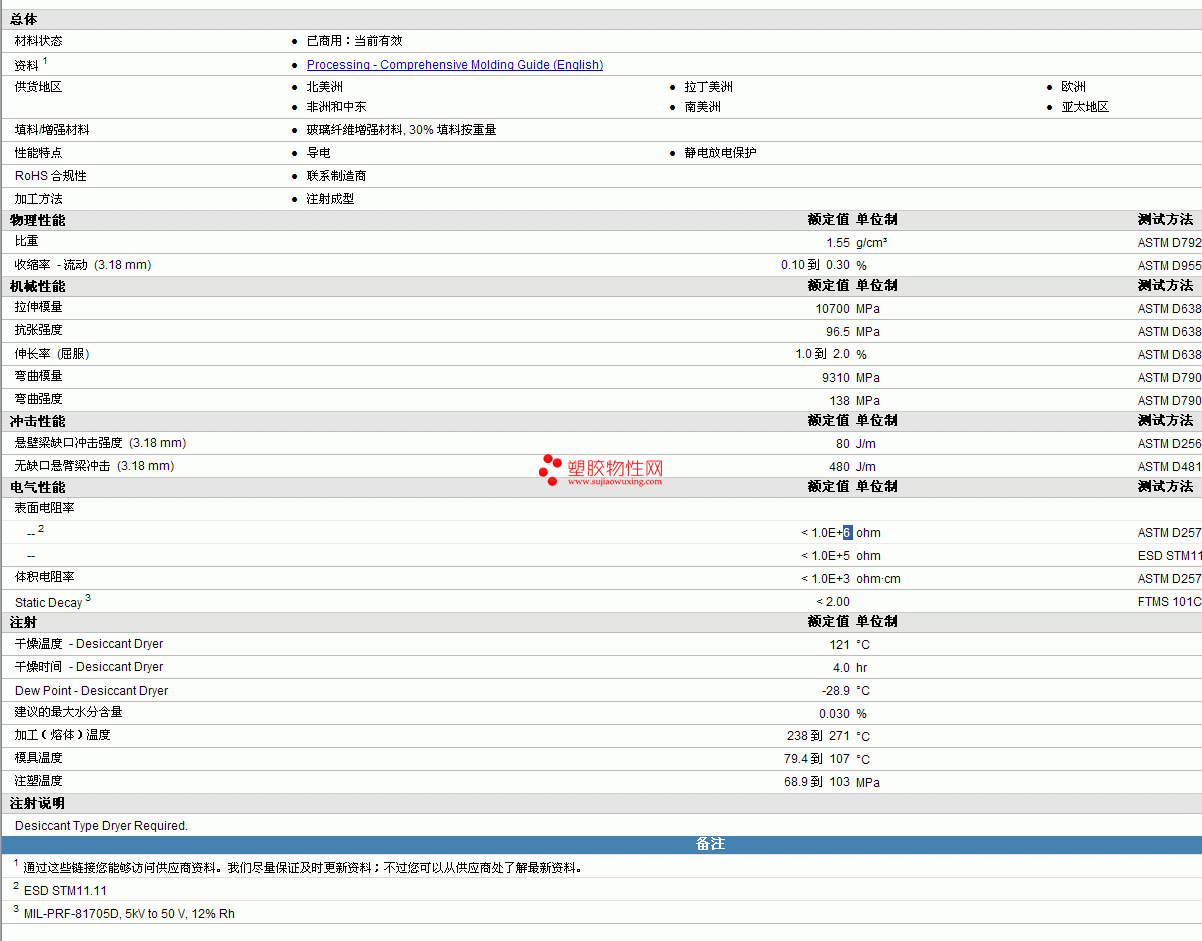Click the 10700 MPa tensile modulus value
Screen dimensions: 1202x941
[x=832, y=309]
